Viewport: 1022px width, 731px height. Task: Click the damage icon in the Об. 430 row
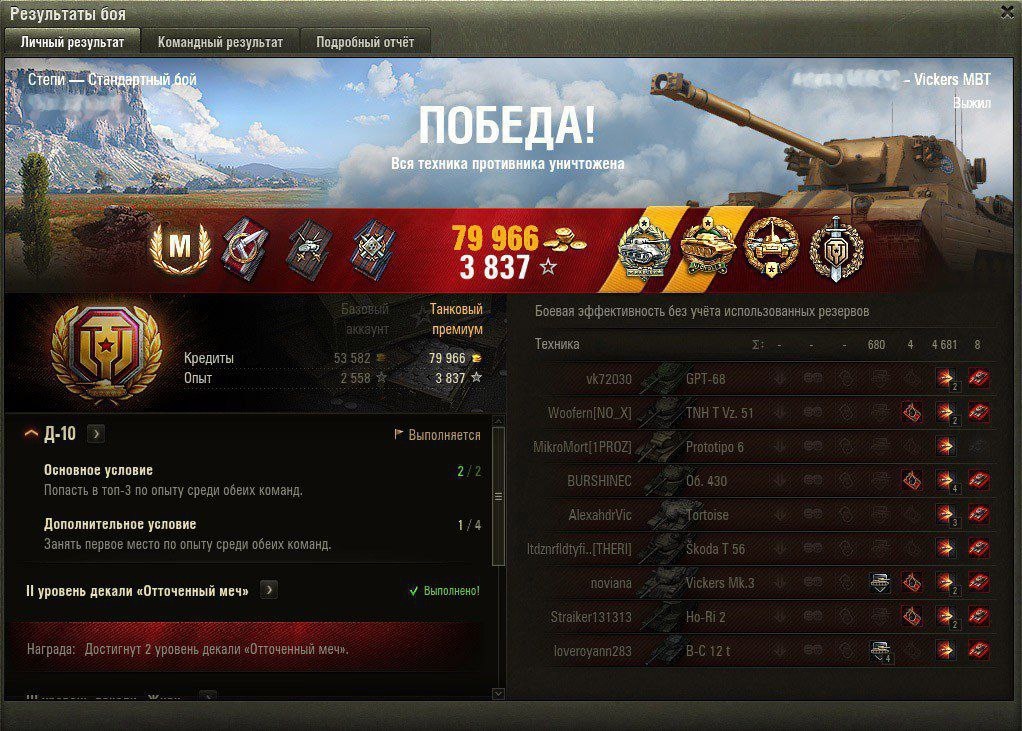coord(945,481)
